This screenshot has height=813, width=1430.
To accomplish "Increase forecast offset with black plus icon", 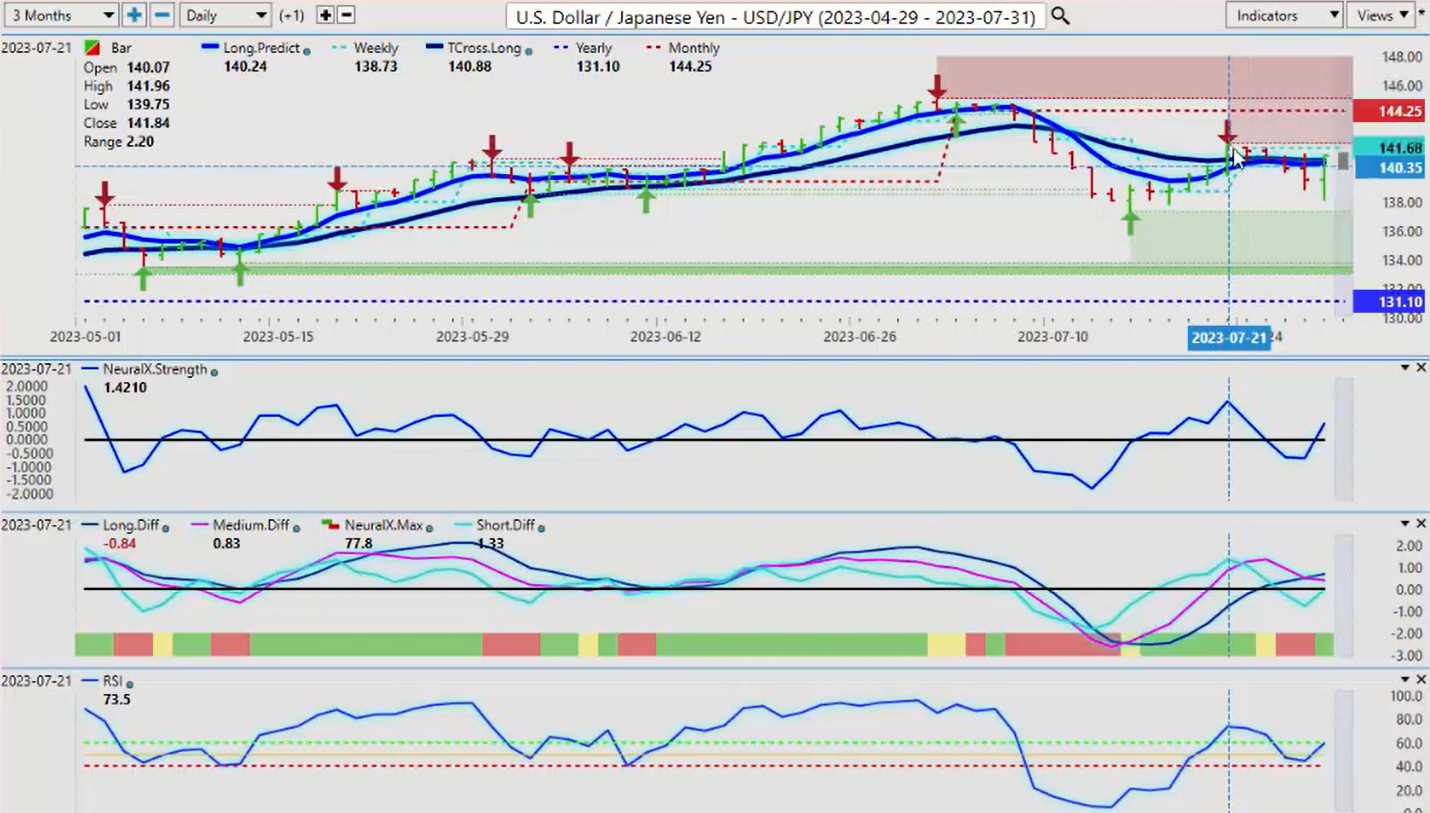I will pos(325,15).
